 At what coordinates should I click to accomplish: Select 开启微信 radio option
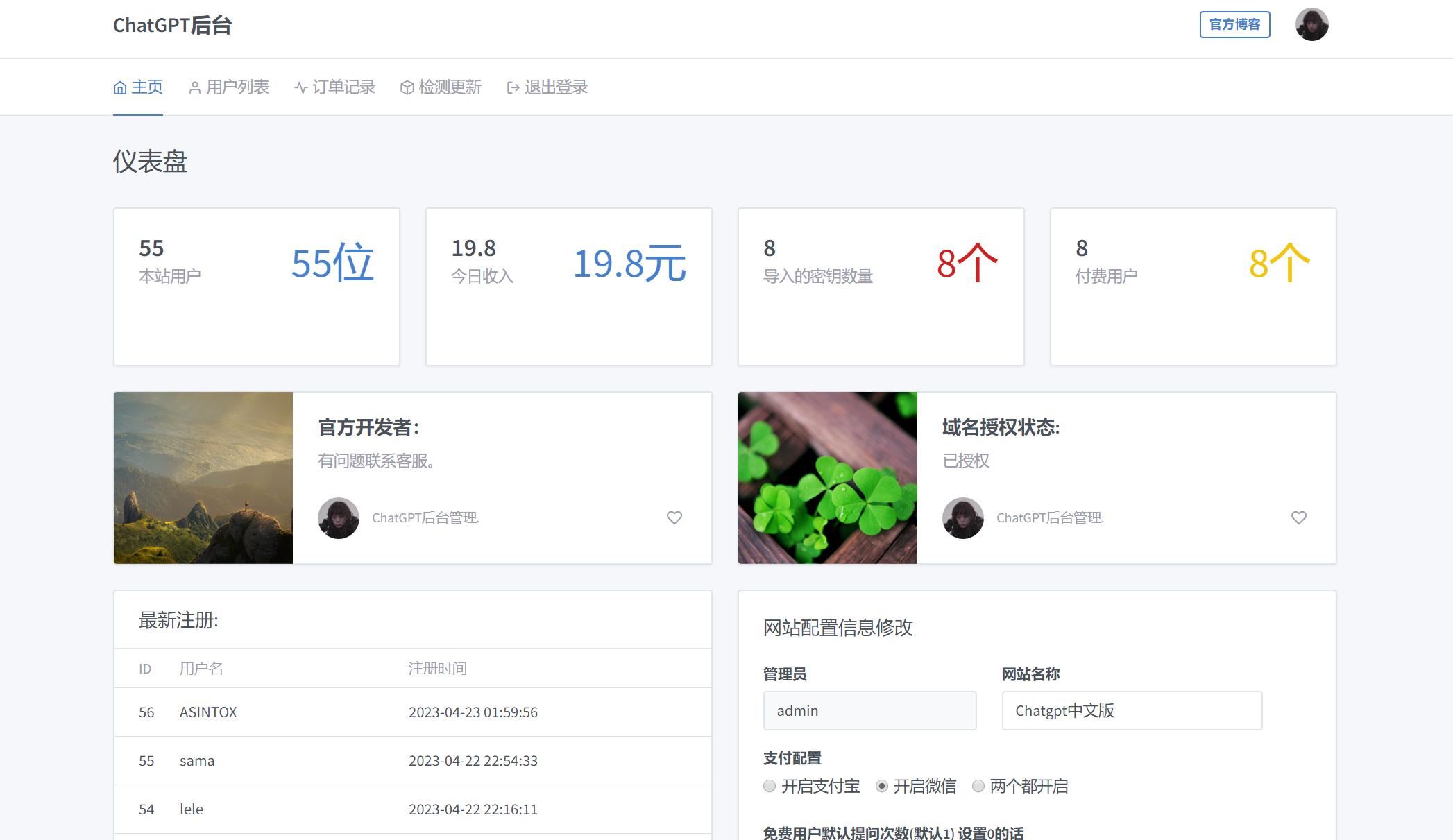[x=882, y=786]
